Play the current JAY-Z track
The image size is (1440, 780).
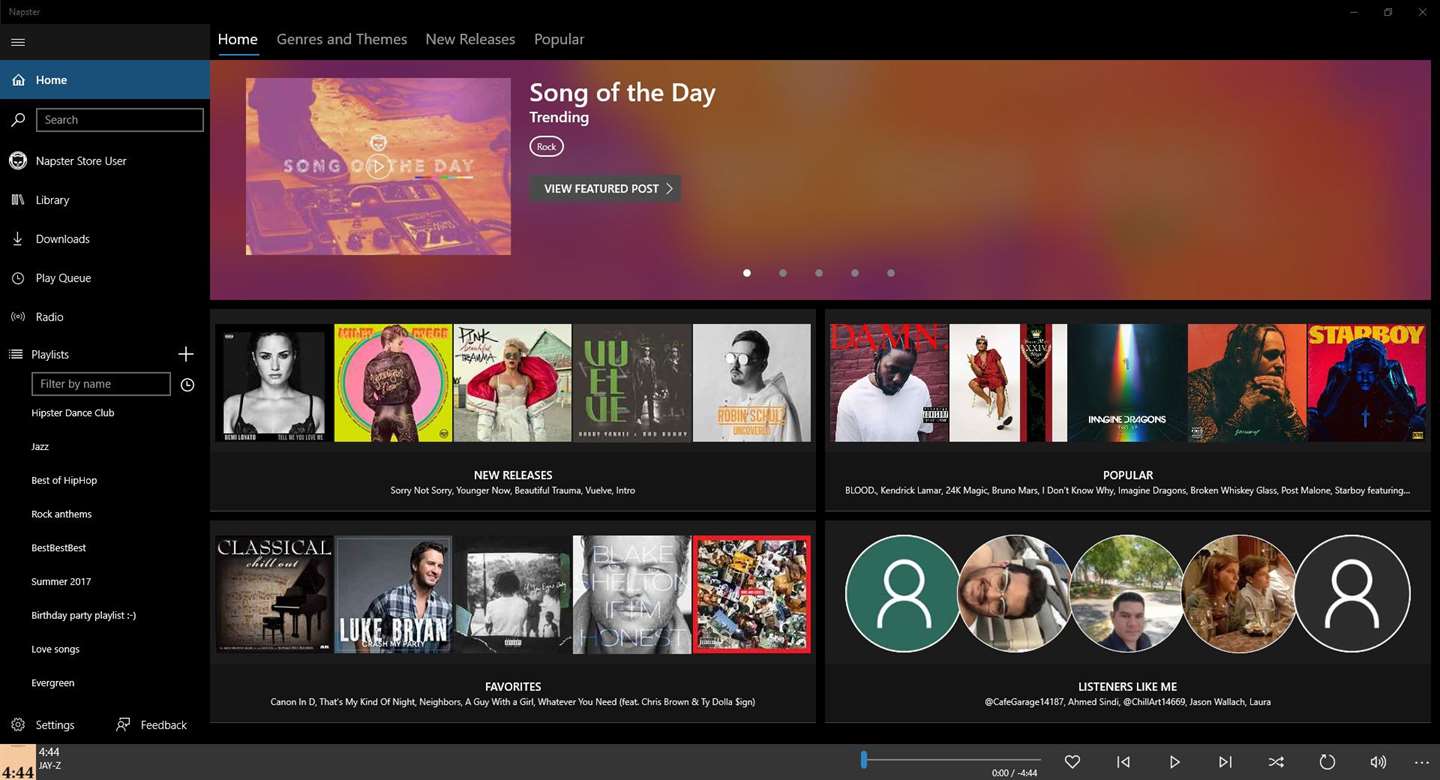coord(1174,762)
